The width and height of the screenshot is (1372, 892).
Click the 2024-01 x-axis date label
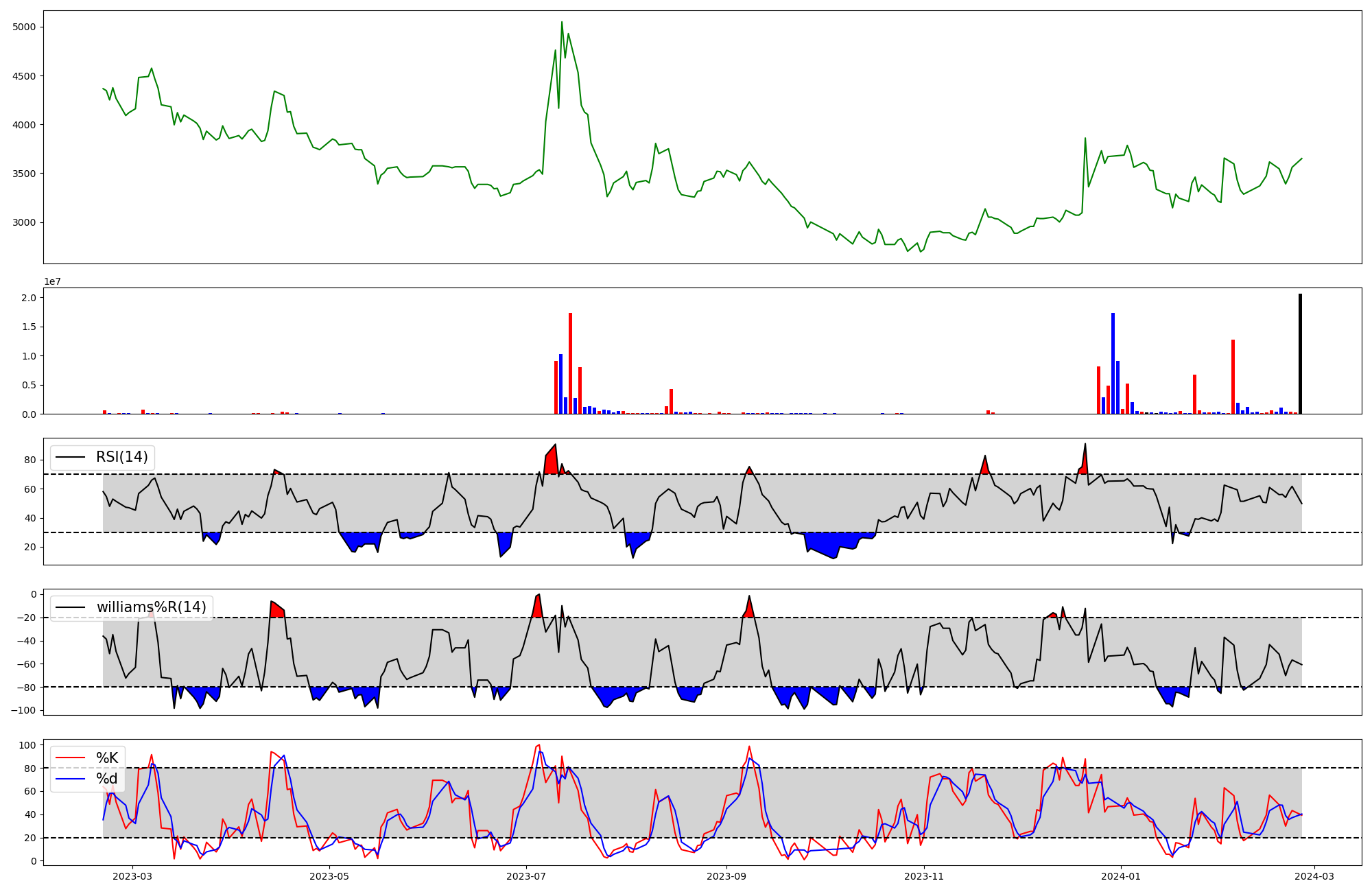point(1120,876)
